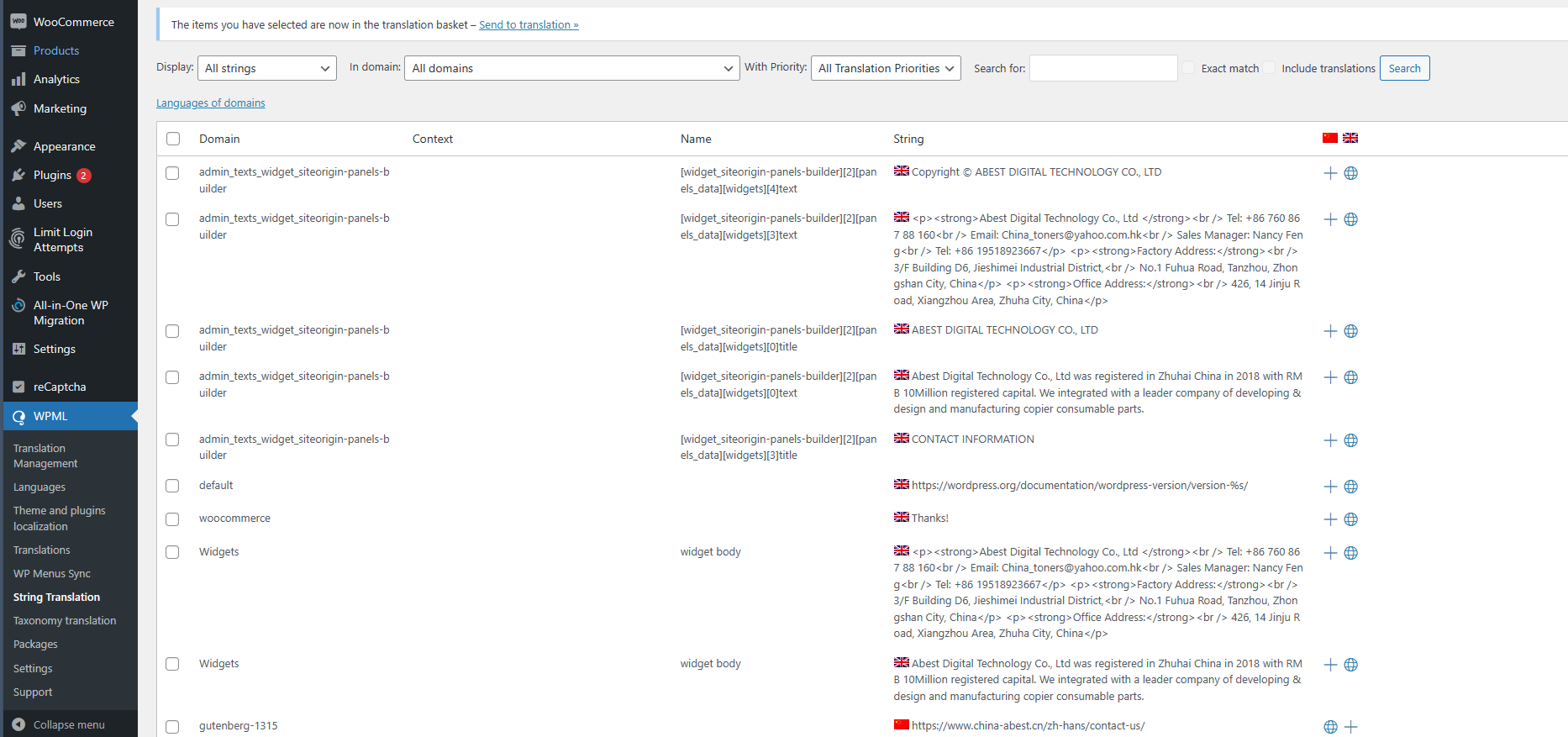Screen dimensions: 1568x737
Task: Click the Domain column header
Action: (219, 140)
